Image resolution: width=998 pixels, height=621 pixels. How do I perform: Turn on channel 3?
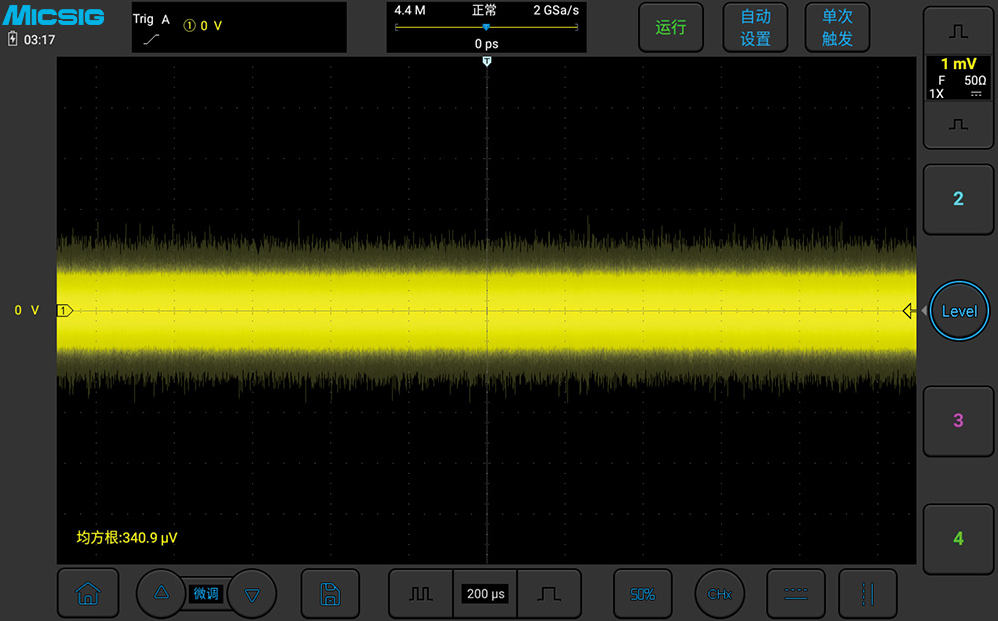tap(958, 421)
